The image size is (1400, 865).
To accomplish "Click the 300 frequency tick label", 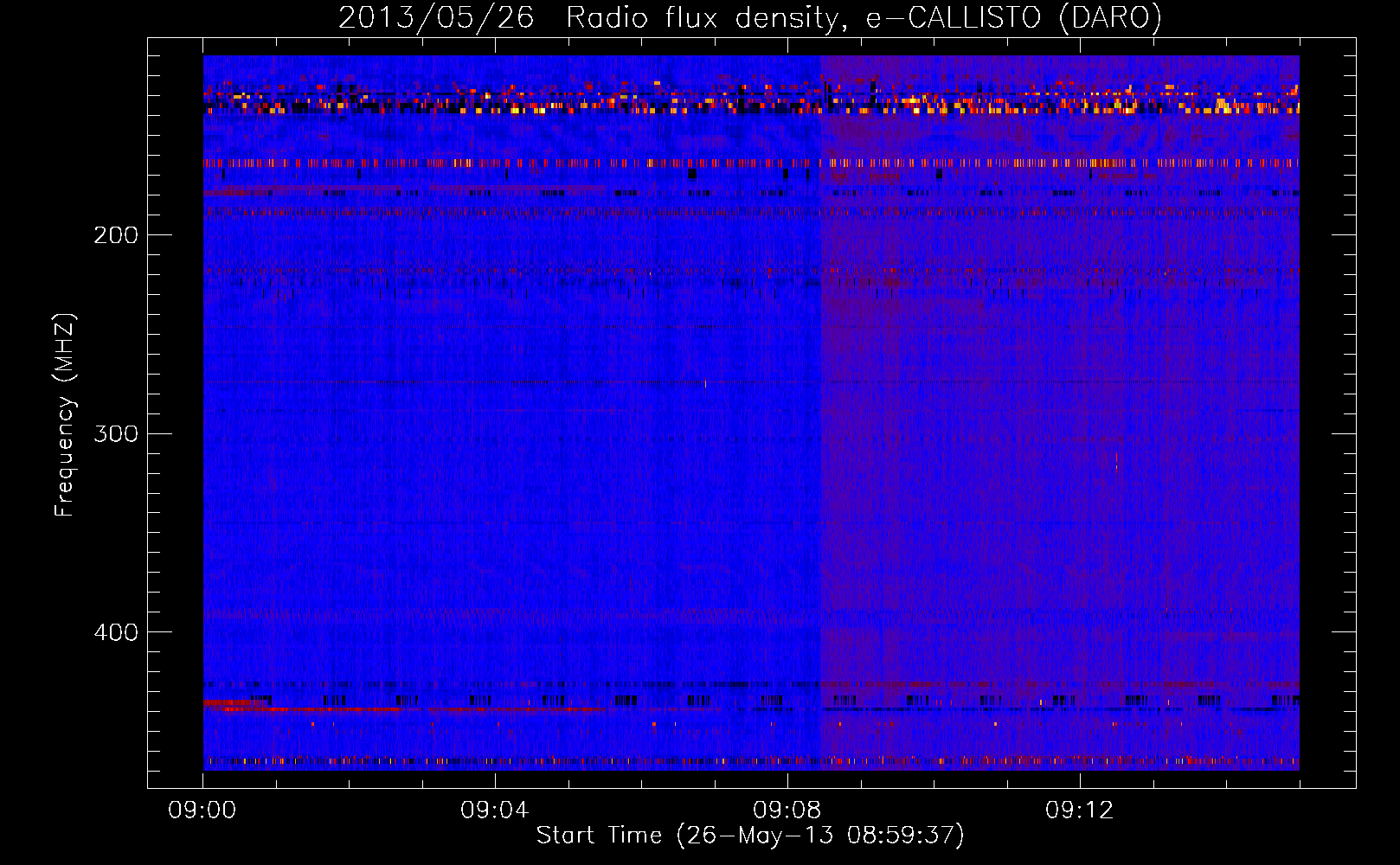I will 116,434.
